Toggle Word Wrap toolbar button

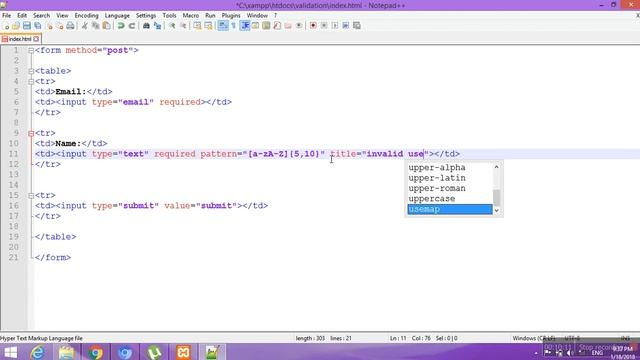click(x=223, y=26)
